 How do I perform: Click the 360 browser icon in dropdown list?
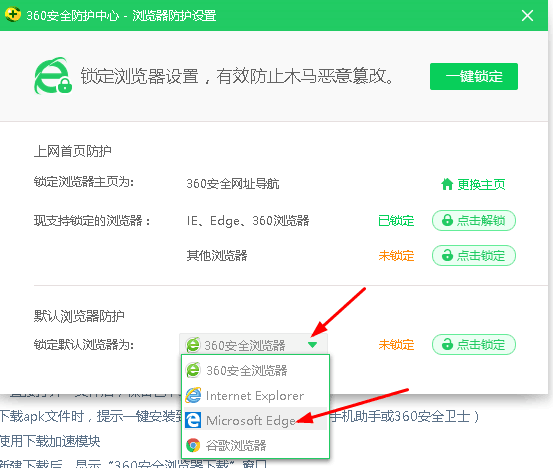click(193, 370)
